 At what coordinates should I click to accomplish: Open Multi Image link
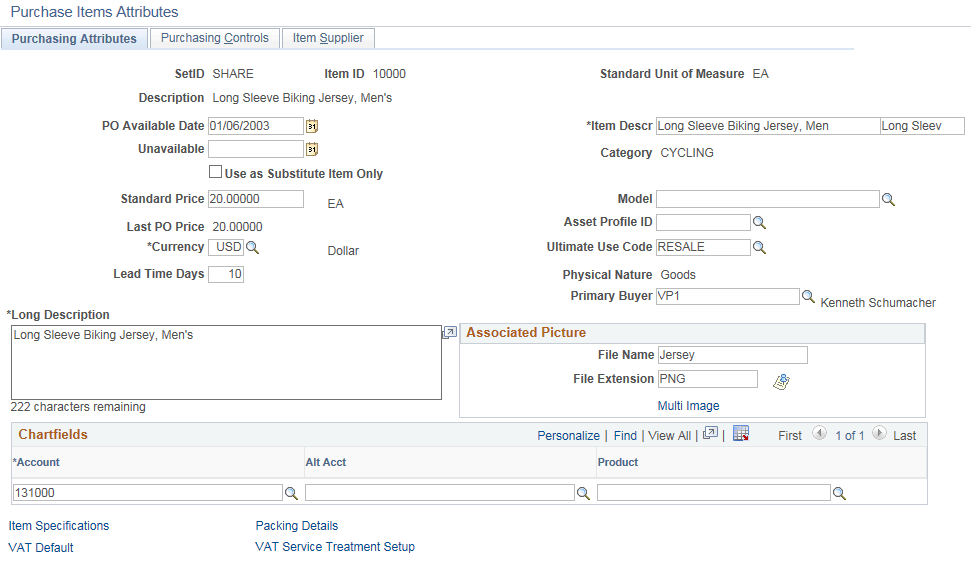tap(688, 406)
